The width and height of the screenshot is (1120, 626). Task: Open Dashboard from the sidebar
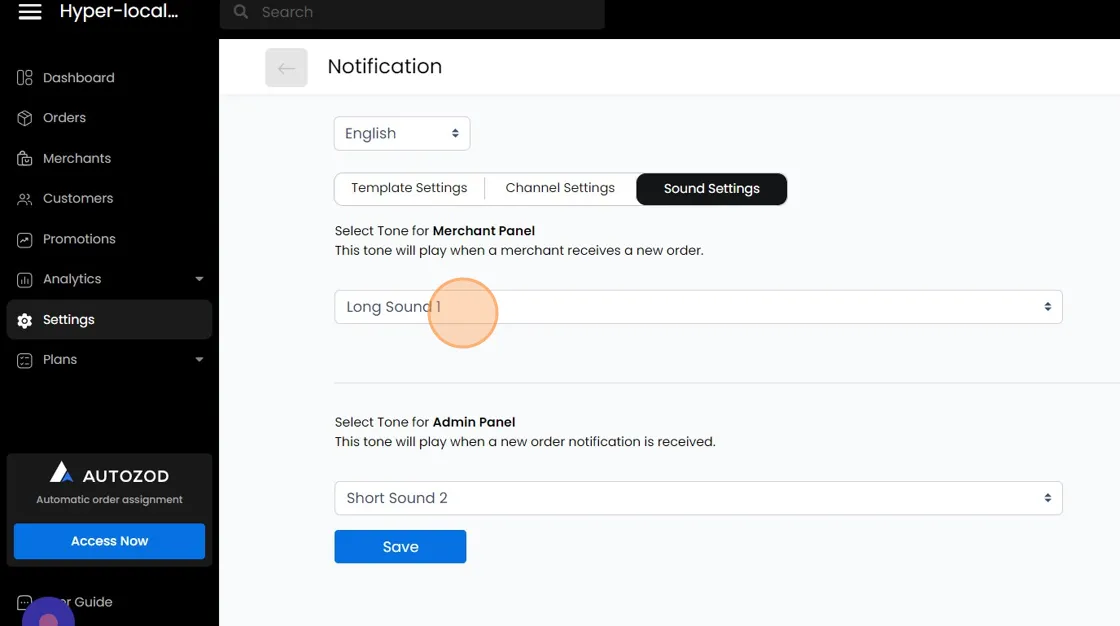pyautogui.click(x=109, y=78)
